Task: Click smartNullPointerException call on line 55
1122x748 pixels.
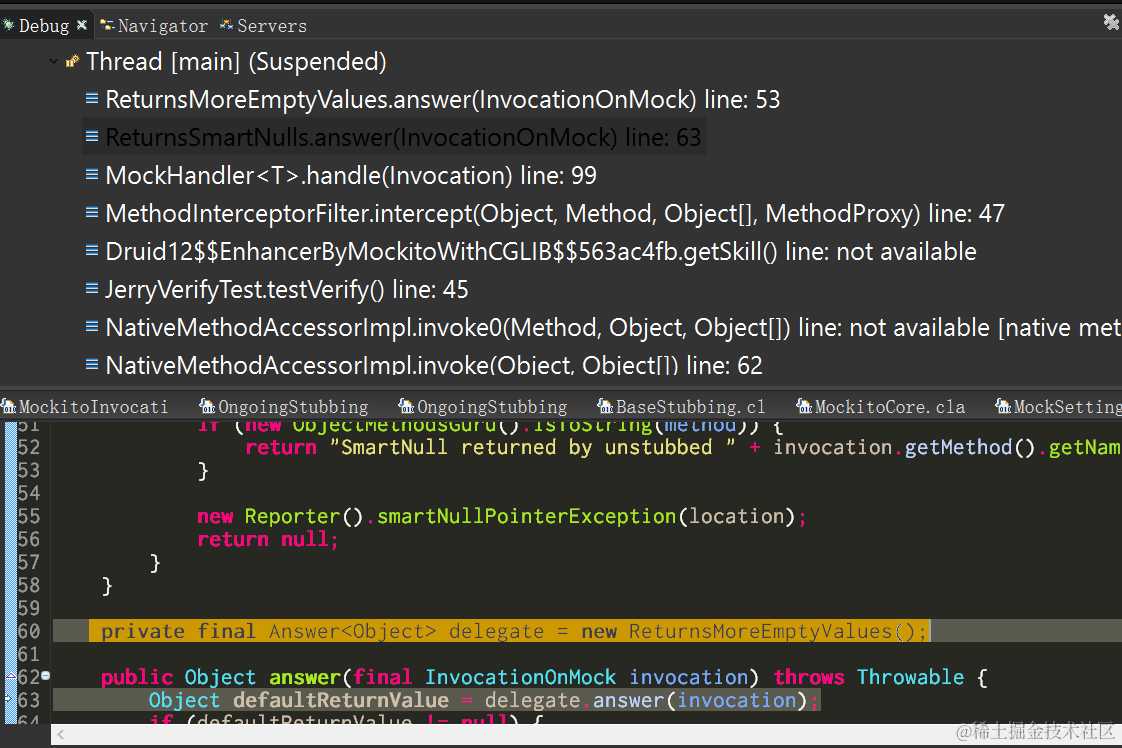Action: (x=527, y=516)
